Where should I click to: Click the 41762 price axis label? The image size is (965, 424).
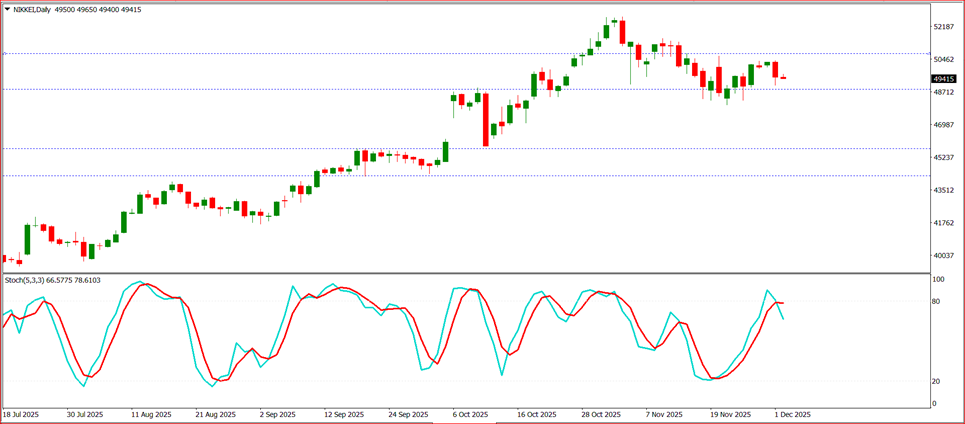(x=943, y=223)
